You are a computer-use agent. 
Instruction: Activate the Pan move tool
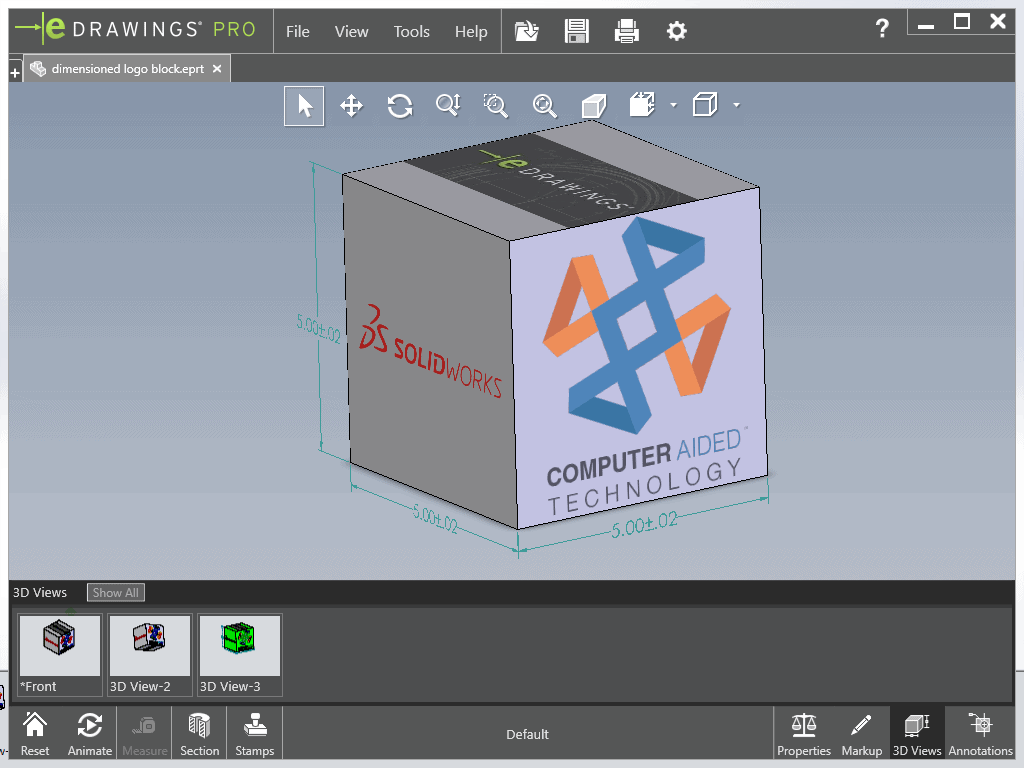pos(351,106)
